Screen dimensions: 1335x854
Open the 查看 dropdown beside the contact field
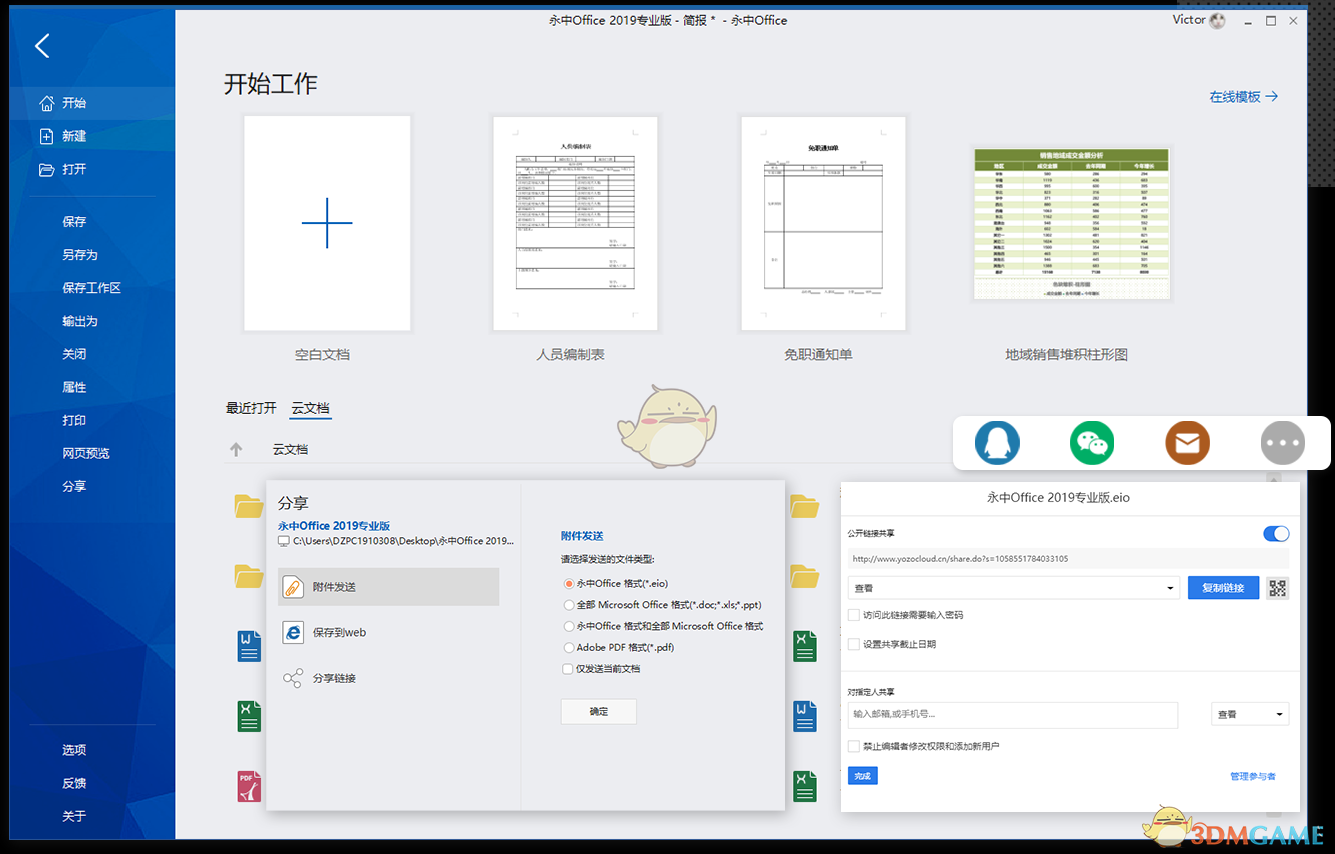tap(1249, 715)
